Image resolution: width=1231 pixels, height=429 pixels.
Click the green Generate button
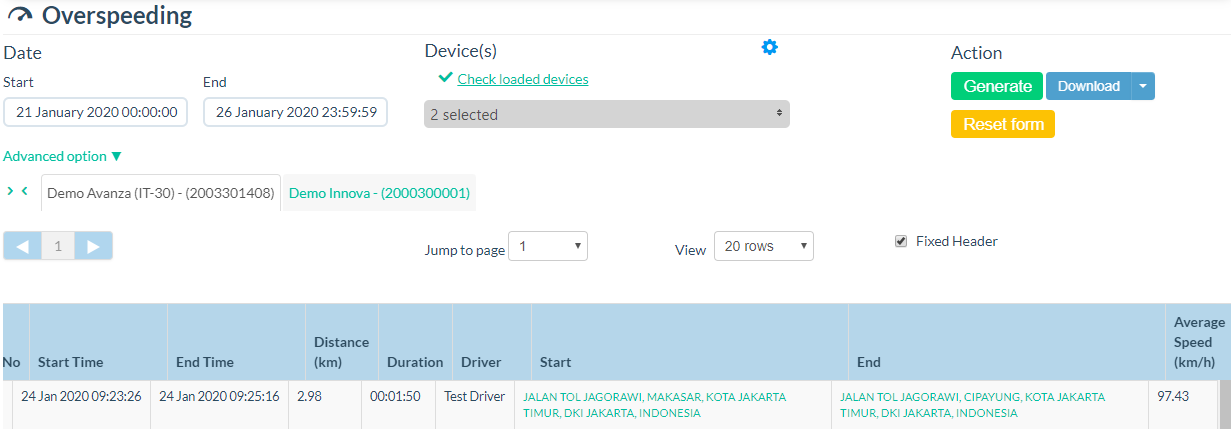point(996,86)
